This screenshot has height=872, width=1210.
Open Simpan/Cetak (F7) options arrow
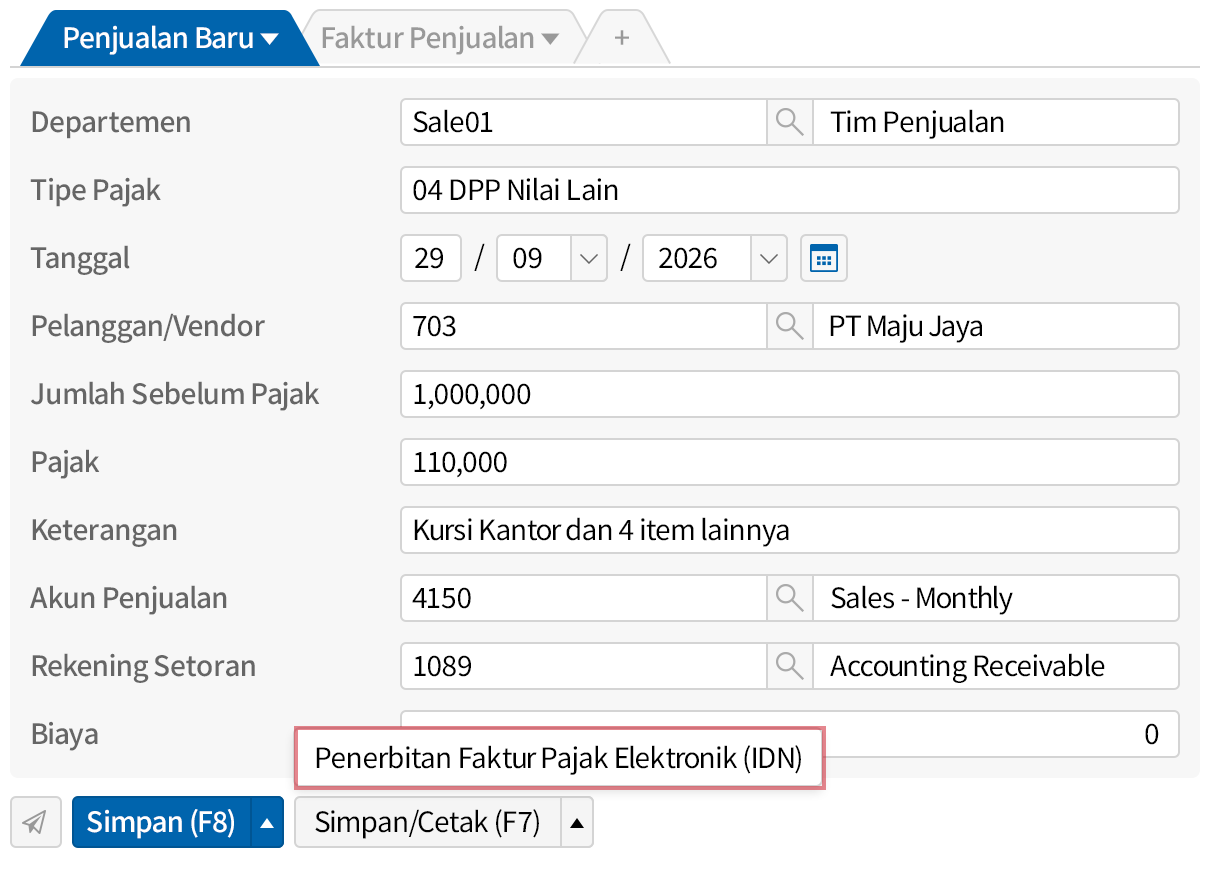pyautogui.click(x=577, y=822)
